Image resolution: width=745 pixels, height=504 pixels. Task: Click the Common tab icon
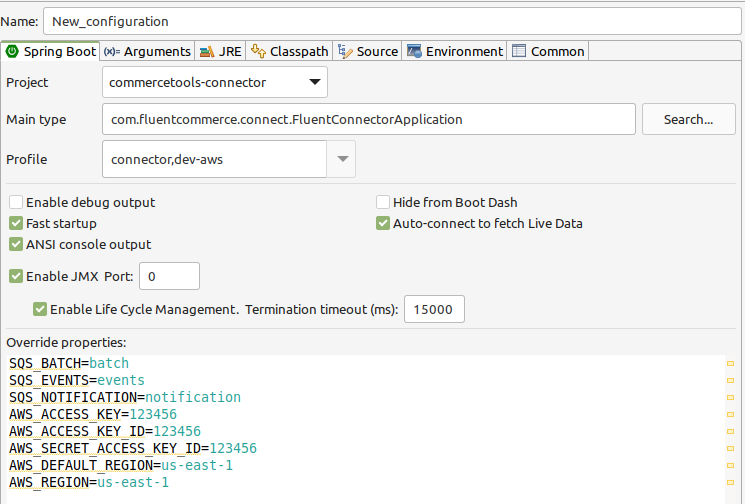[x=518, y=51]
